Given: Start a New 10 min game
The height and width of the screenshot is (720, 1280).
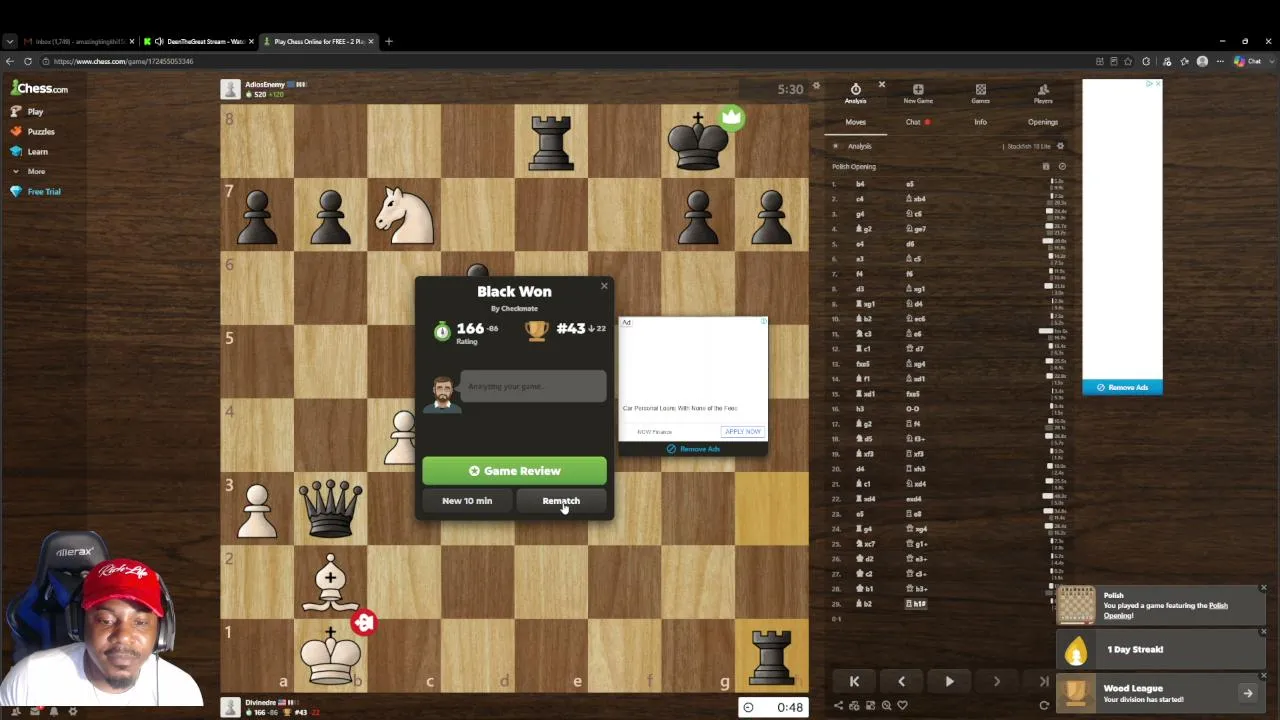Looking at the screenshot, I should [x=467, y=501].
